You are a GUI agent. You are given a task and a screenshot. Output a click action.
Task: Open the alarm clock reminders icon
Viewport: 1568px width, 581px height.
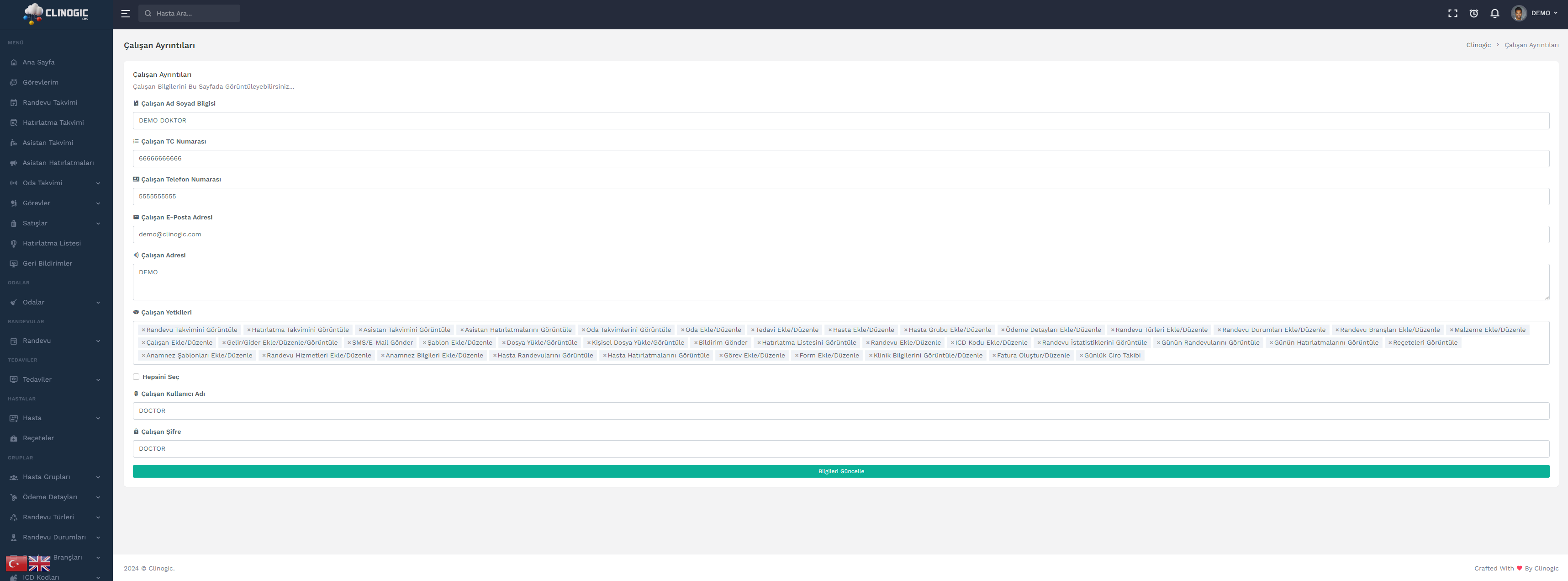point(1473,13)
